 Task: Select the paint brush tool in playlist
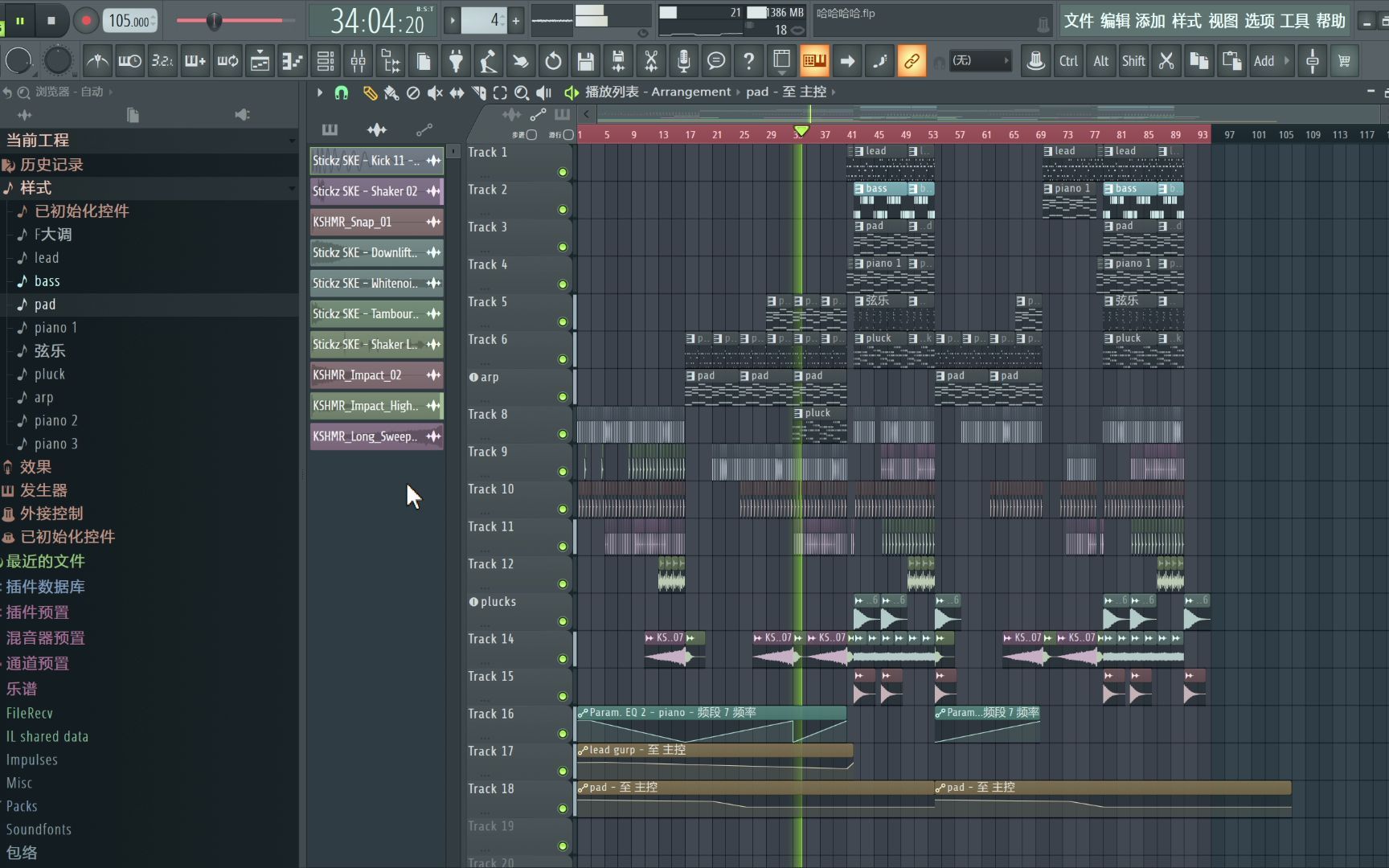(391, 92)
